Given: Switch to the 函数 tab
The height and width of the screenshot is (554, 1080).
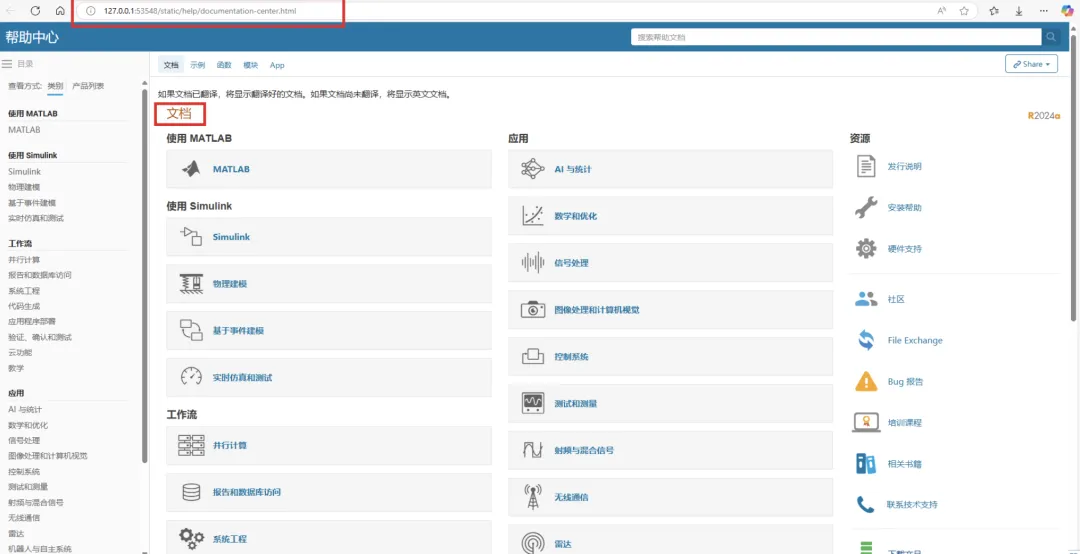Looking at the screenshot, I should pyautogui.click(x=224, y=65).
